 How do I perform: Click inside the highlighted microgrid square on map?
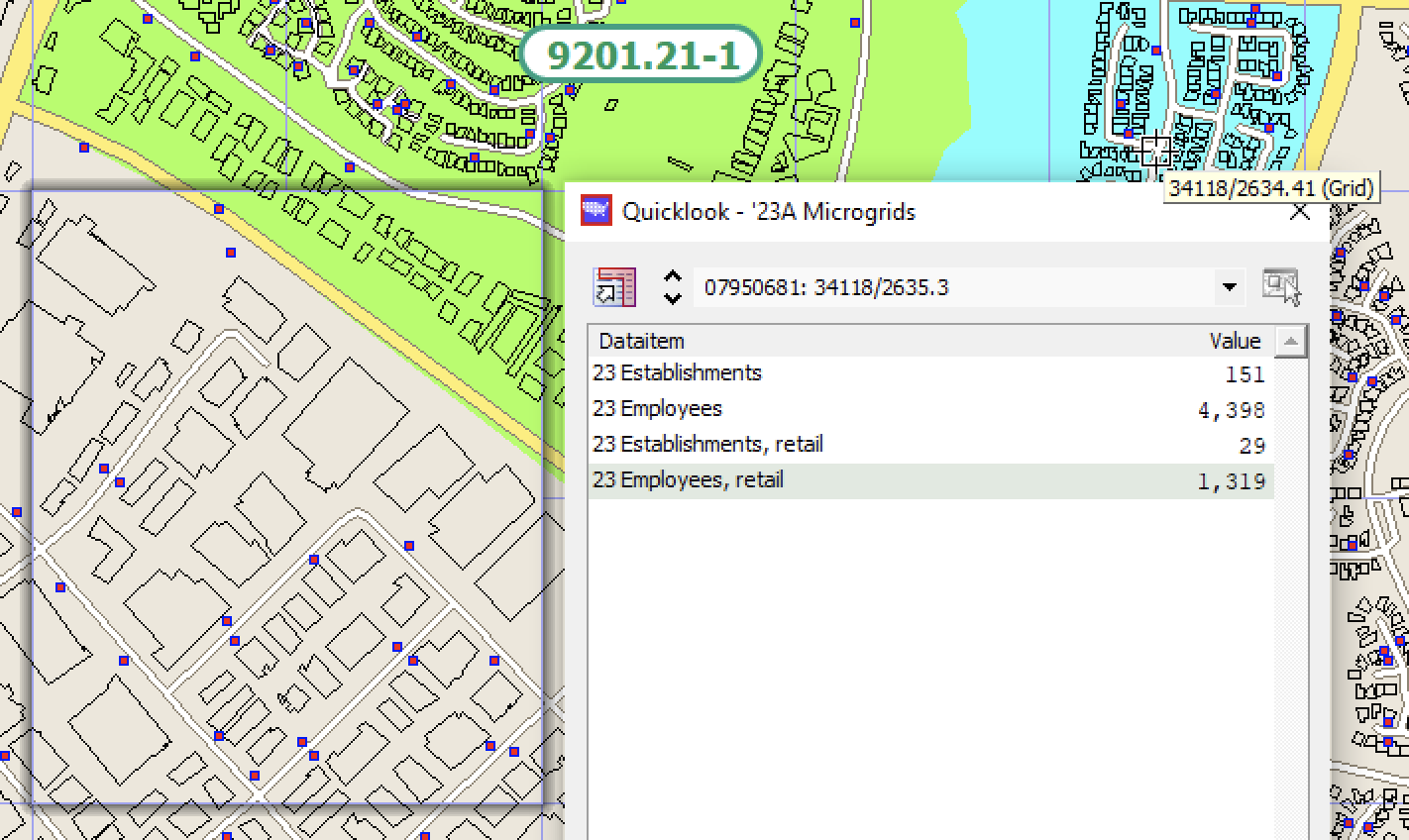tap(287, 495)
